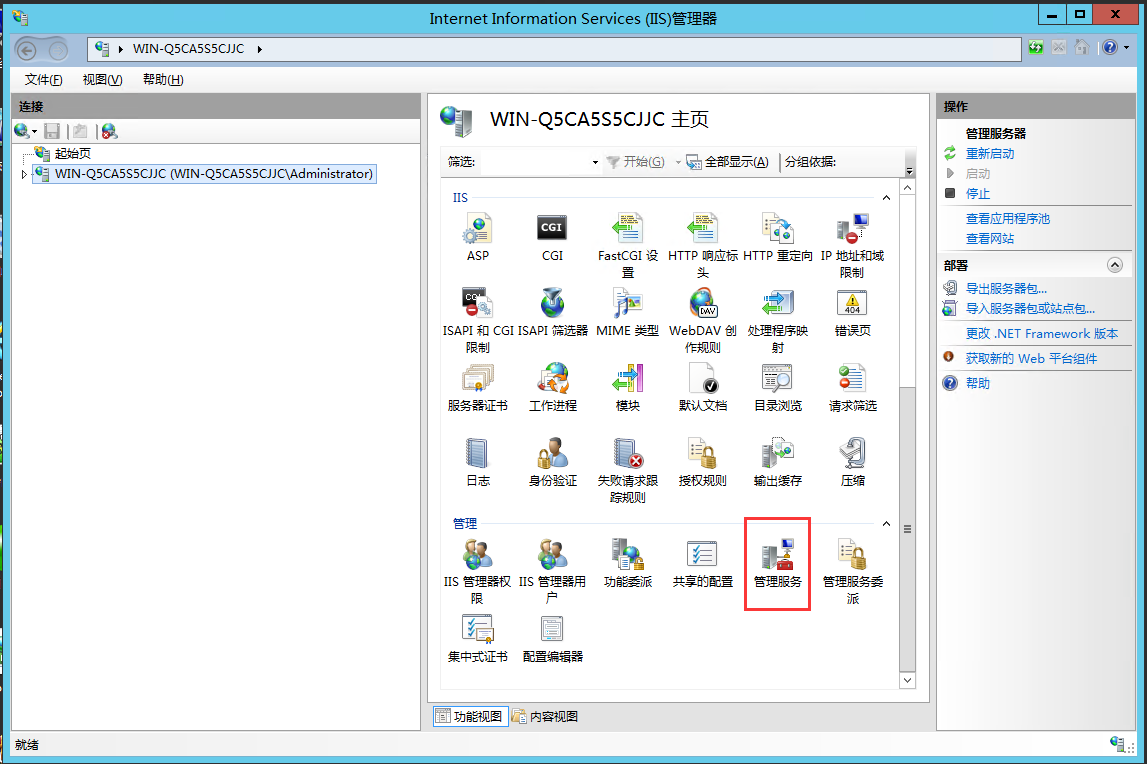Viewport: 1147px width, 764px height.
Task: Open 请求筛选 feature
Action: pos(852,388)
